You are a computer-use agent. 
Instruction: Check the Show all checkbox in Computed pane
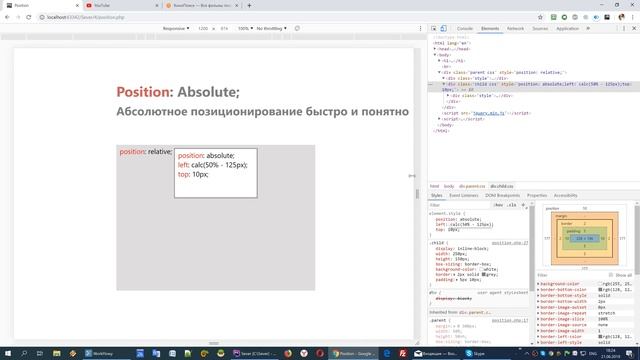click(x=611, y=275)
